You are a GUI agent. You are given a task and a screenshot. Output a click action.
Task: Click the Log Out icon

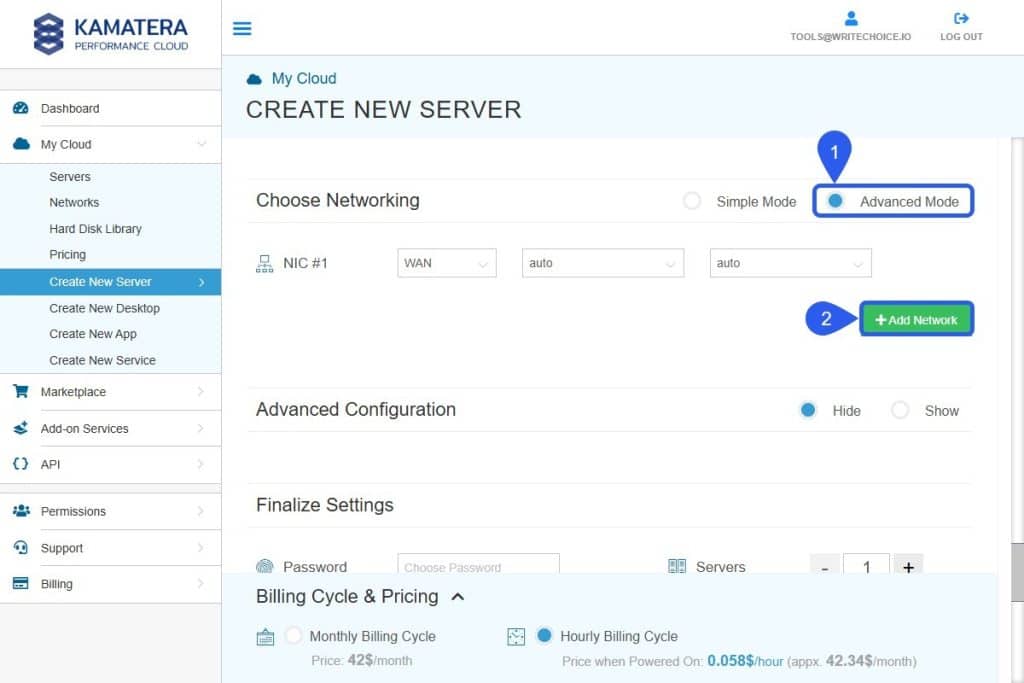pyautogui.click(x=961, y=18)
